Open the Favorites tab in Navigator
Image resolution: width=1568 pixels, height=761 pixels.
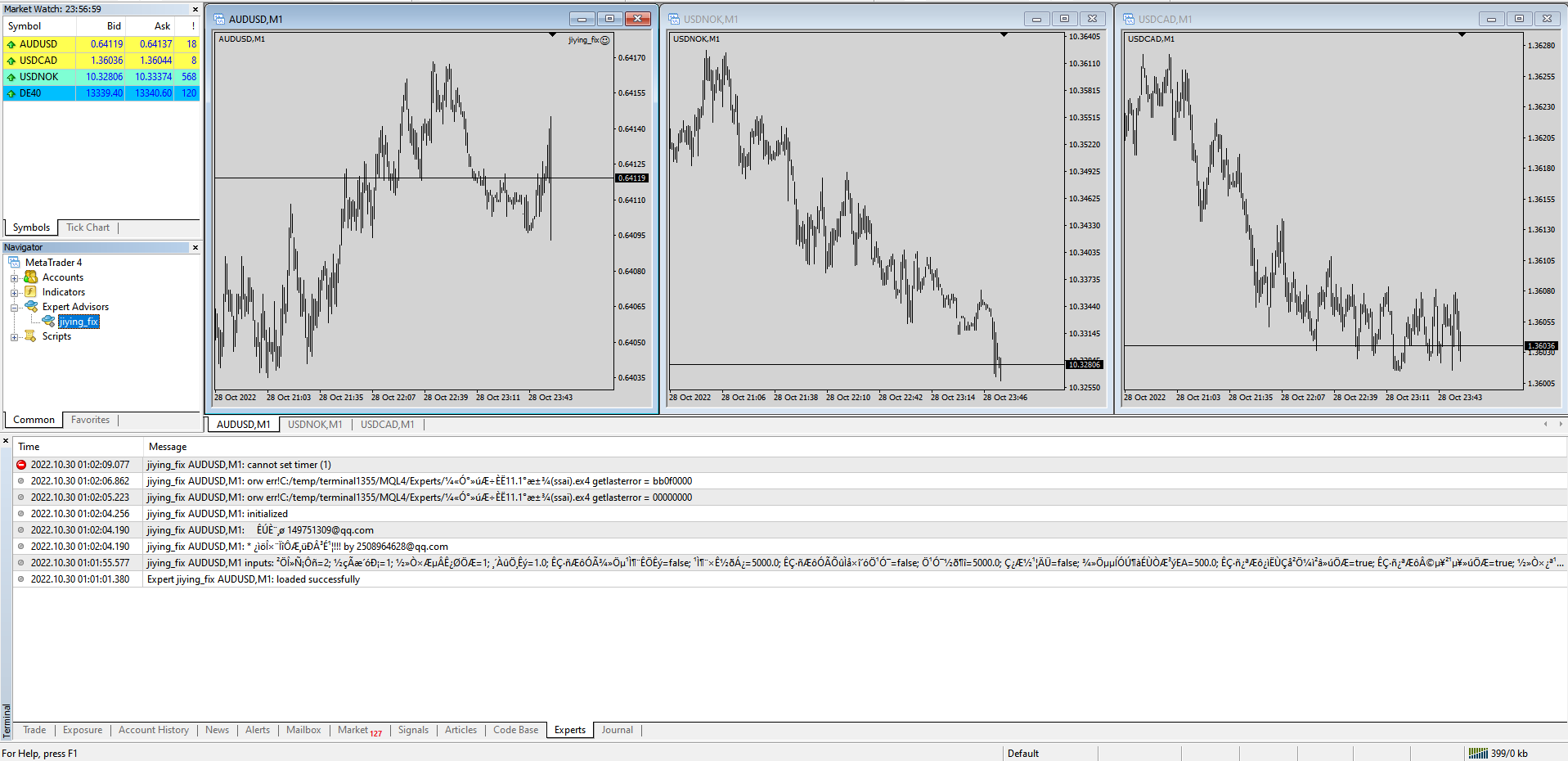point(90,420)
